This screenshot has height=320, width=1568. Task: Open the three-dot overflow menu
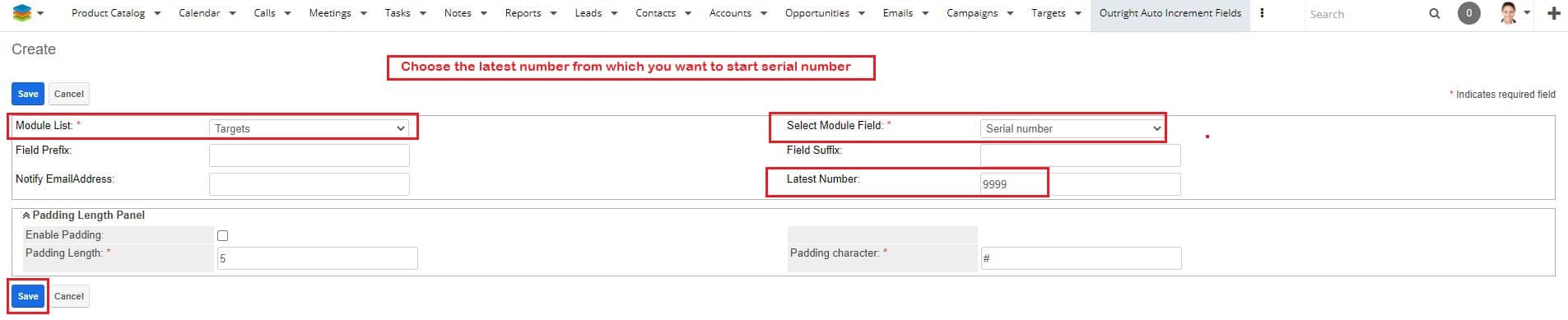[1262, 13]
